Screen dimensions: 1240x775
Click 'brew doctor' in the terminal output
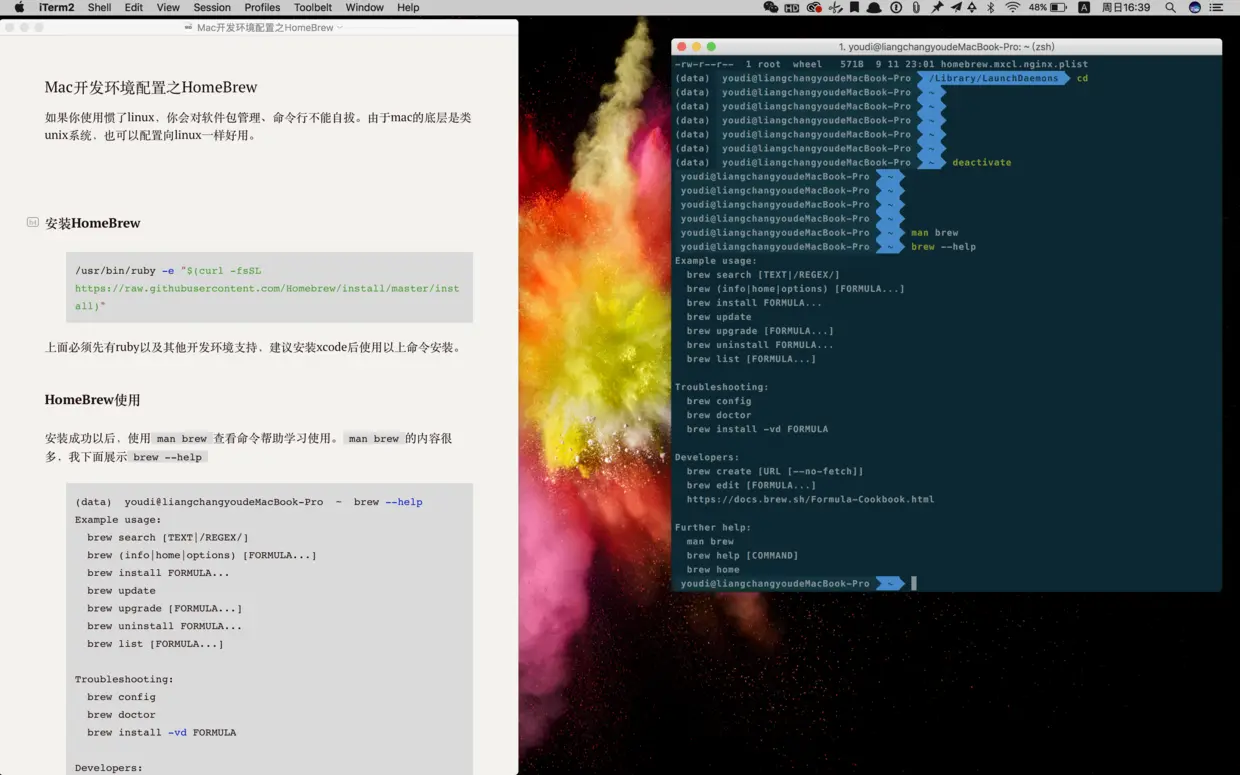pos(719,415)
